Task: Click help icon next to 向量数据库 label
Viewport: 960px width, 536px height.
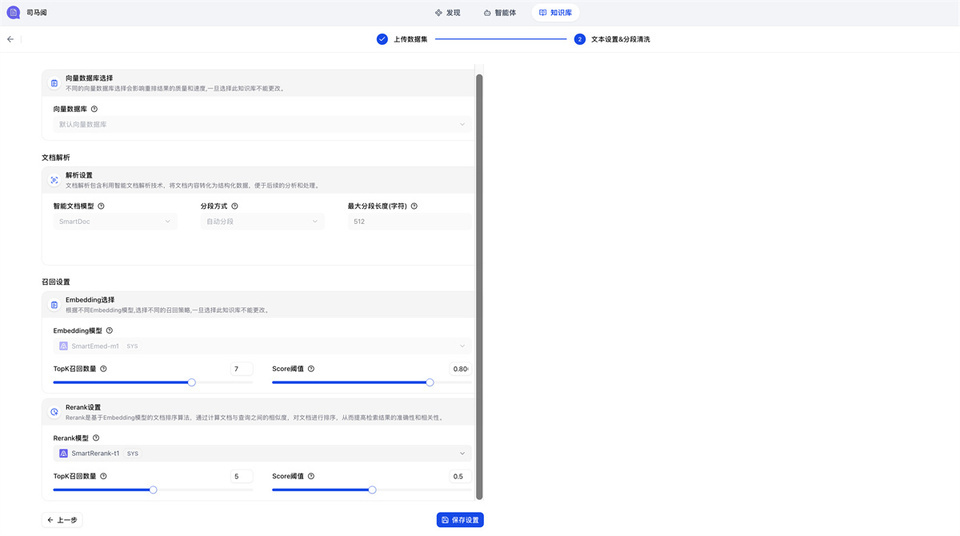Action: (95, 109)
